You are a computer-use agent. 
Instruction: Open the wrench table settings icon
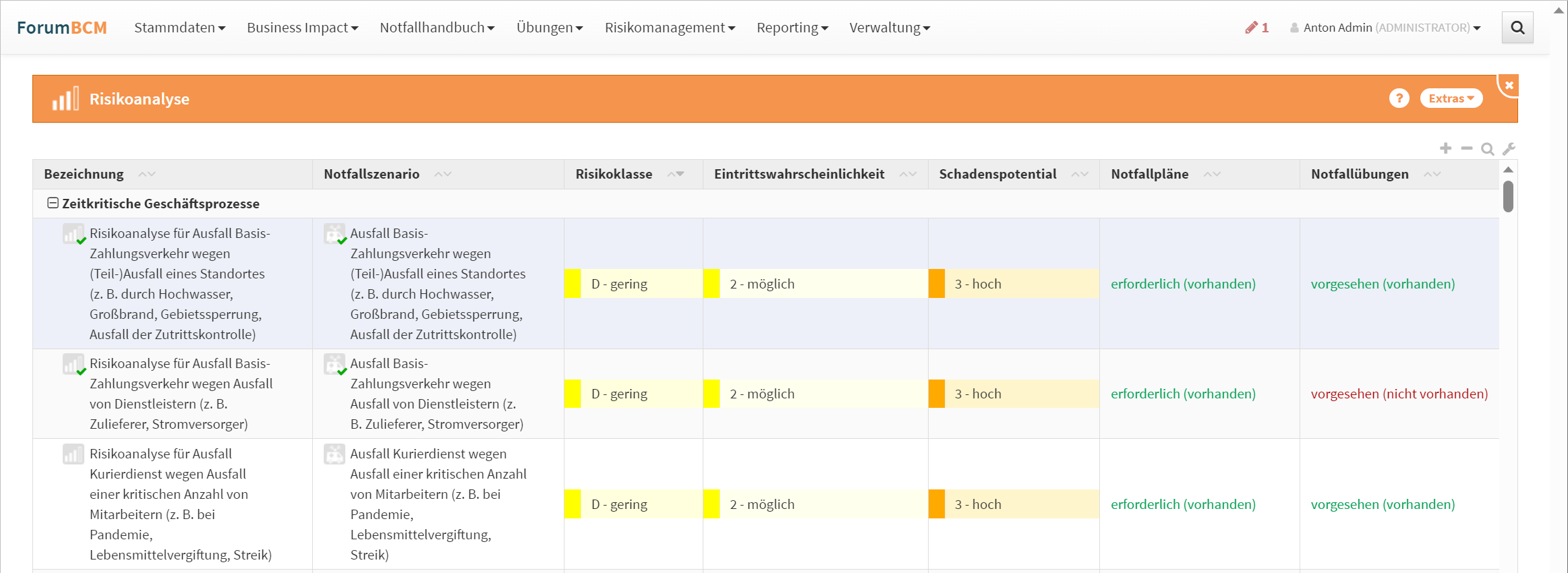1509,148
